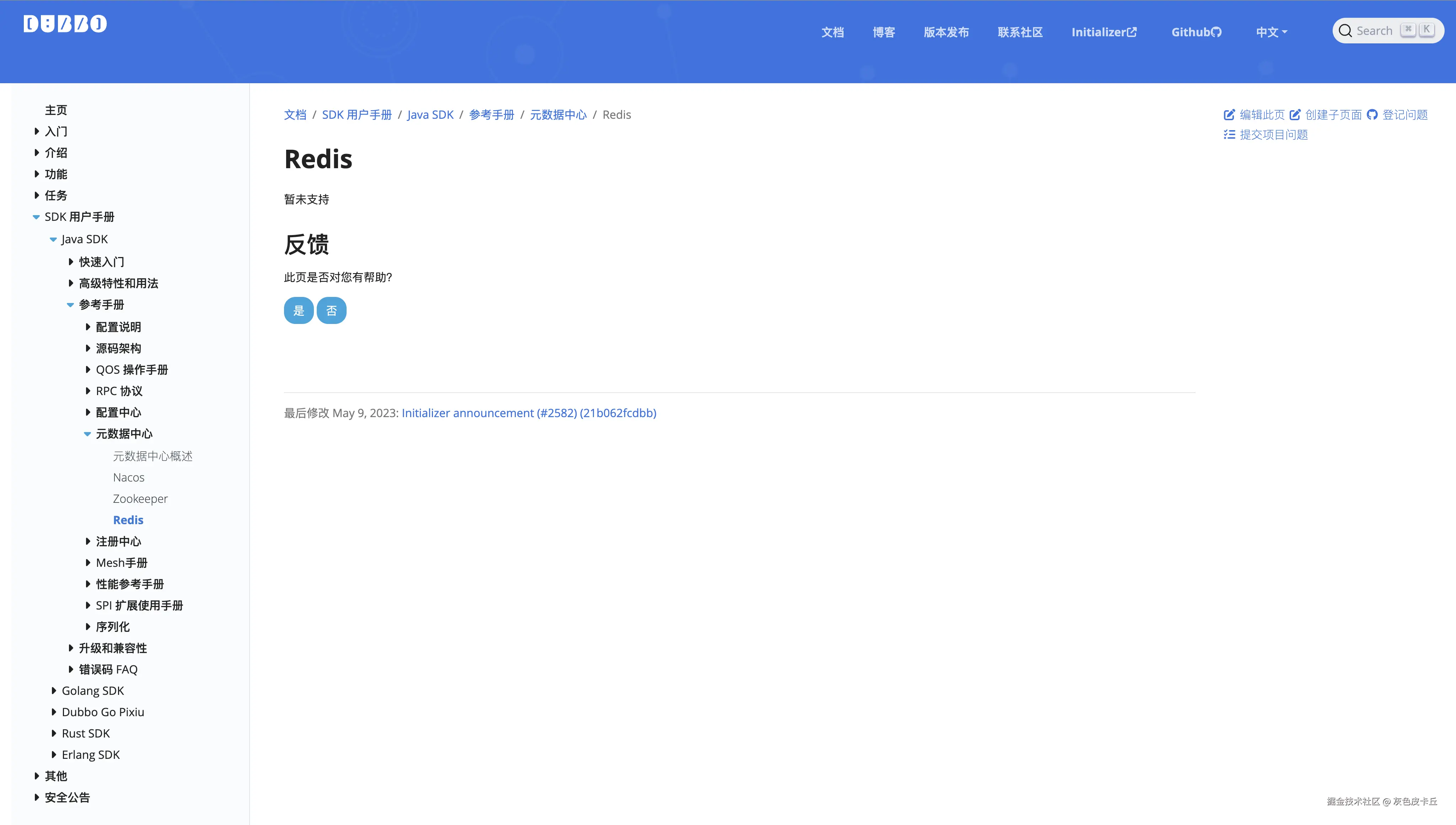Click the Dubbo logo in header

click(65, 24)
